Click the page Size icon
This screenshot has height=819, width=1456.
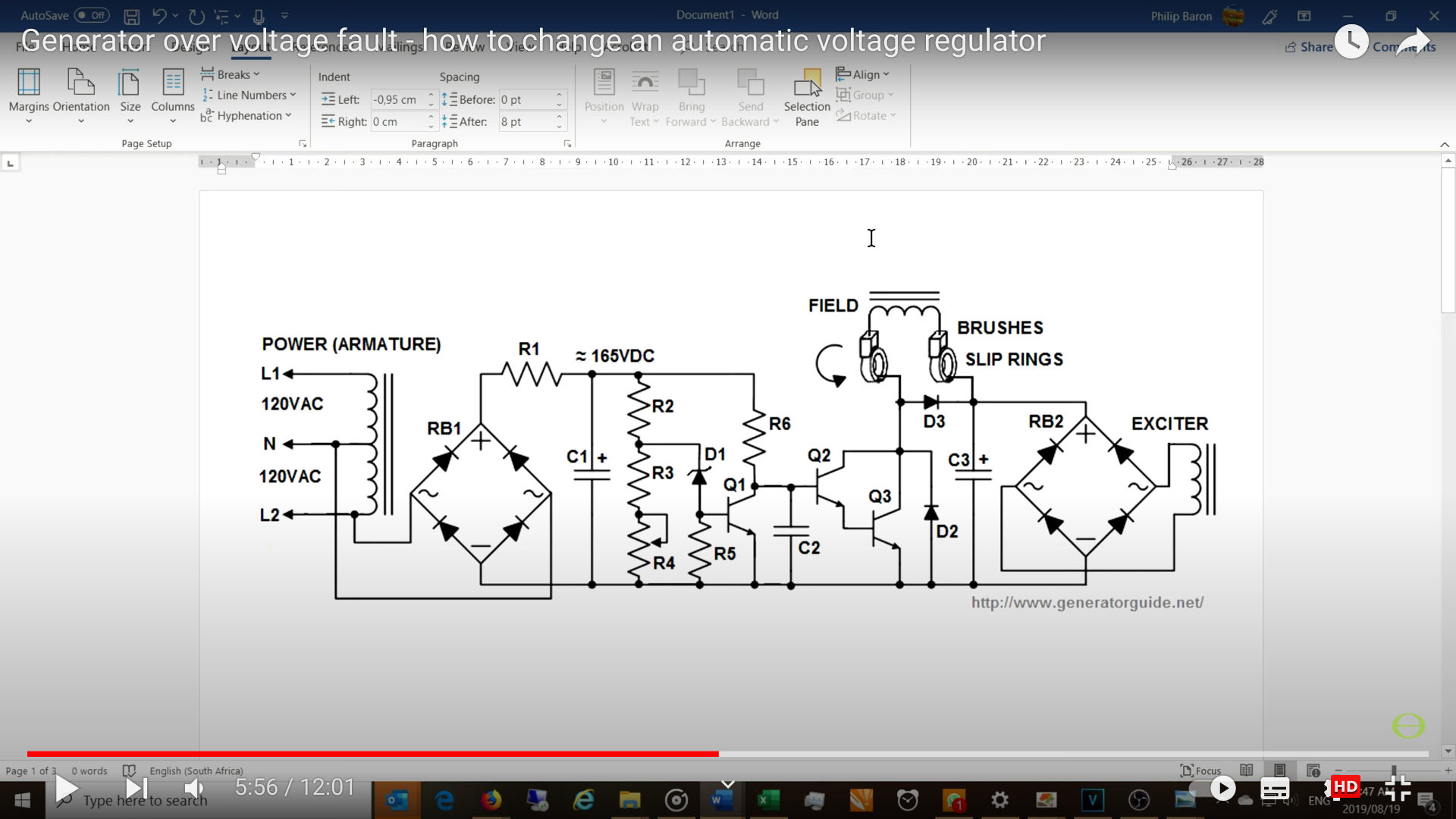[130, 83]
